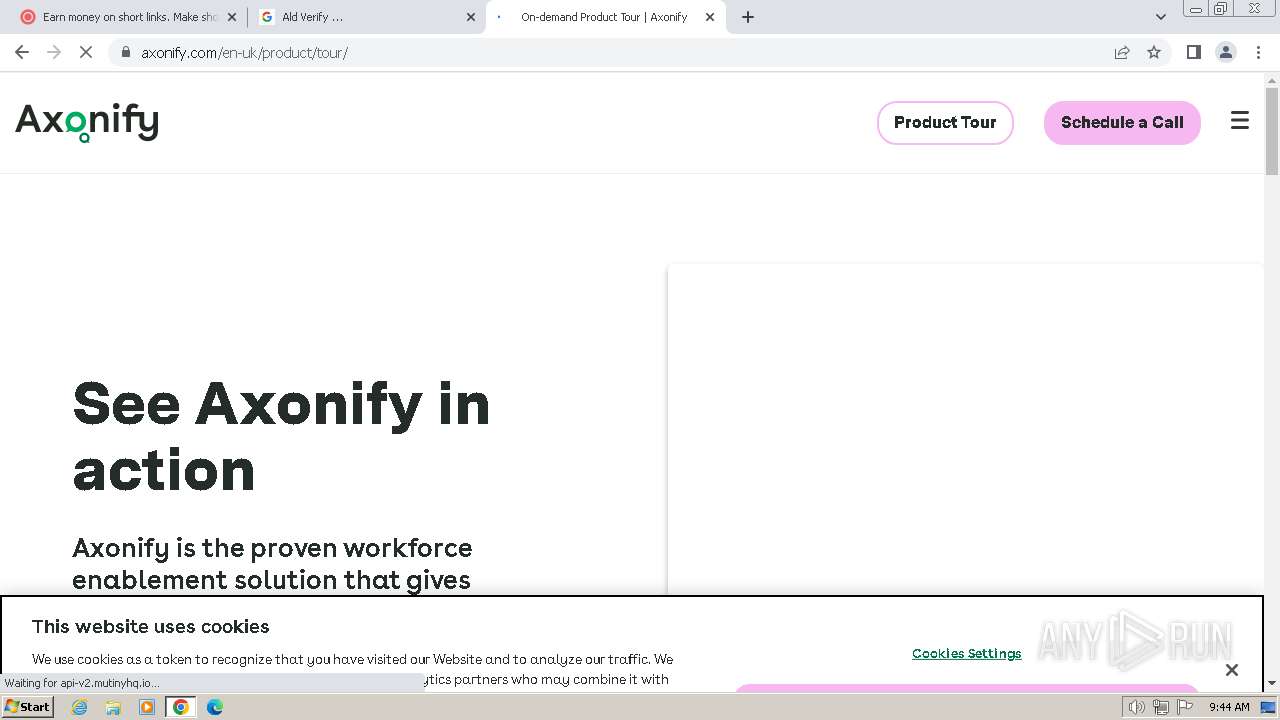Screen dimensions: 1280x720
Task: Click the Product Tour button
Action: tap(945, 122)
